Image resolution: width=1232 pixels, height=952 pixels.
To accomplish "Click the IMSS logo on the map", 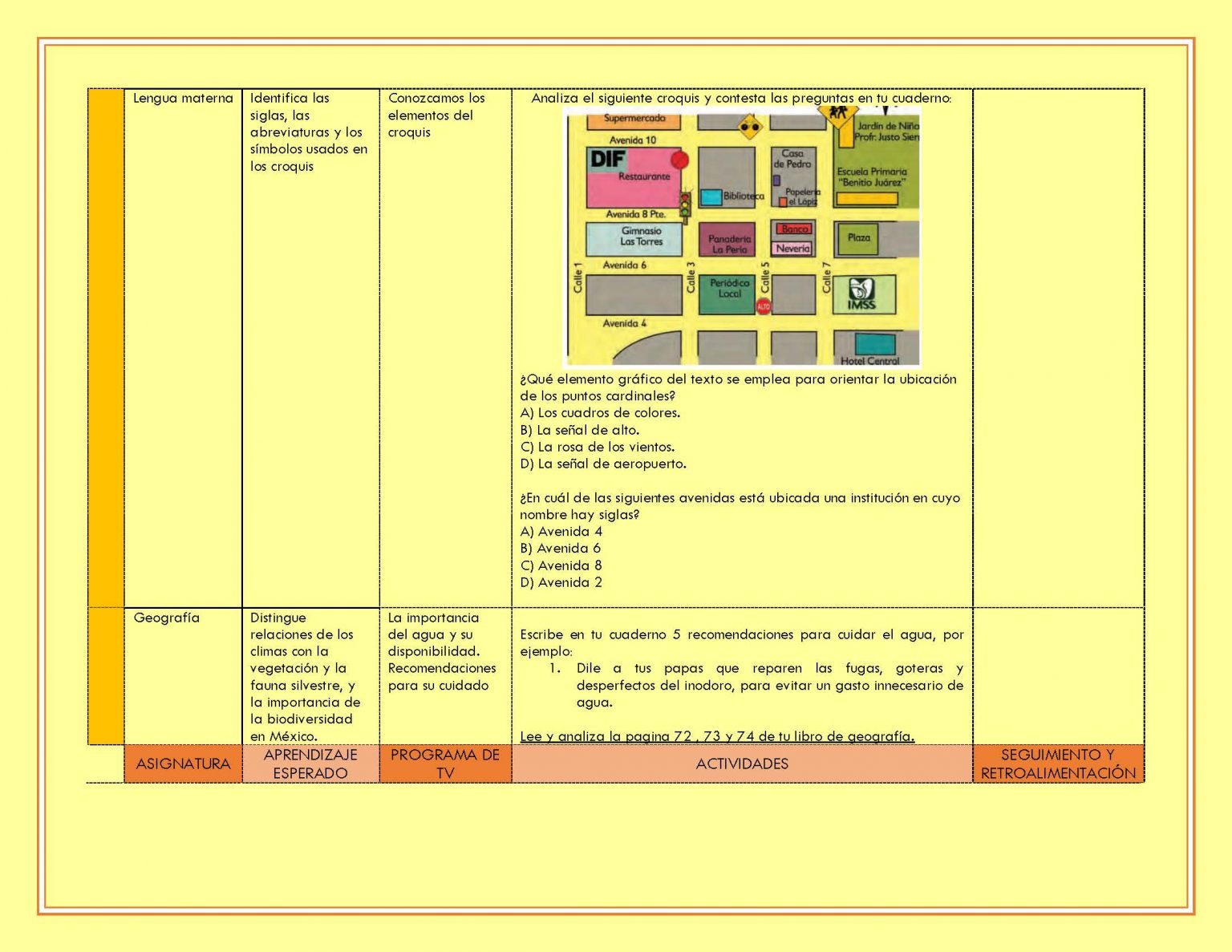I will (861, 294).
